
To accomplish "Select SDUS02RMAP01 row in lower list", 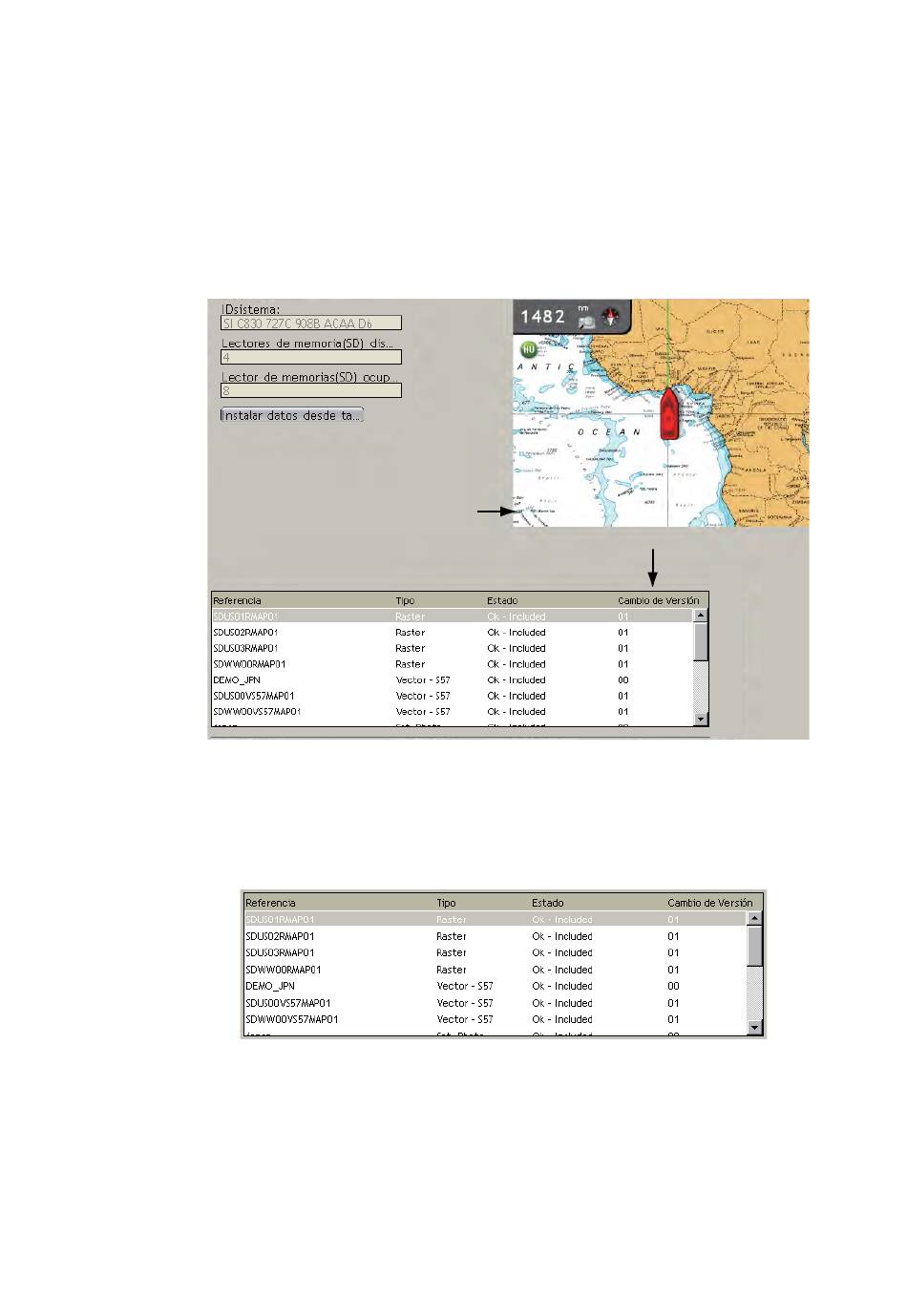I will tap(495, 936).
